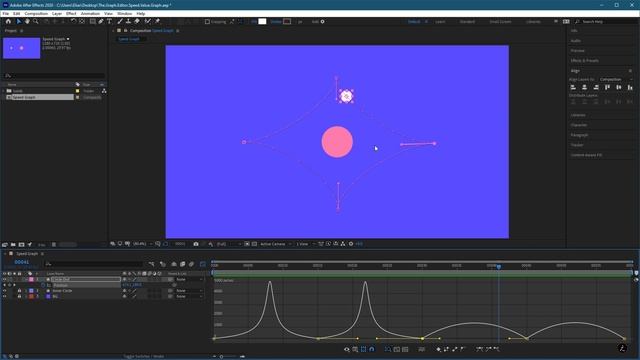Click the Home icon in the toolbar

click(x=8, y=21)
